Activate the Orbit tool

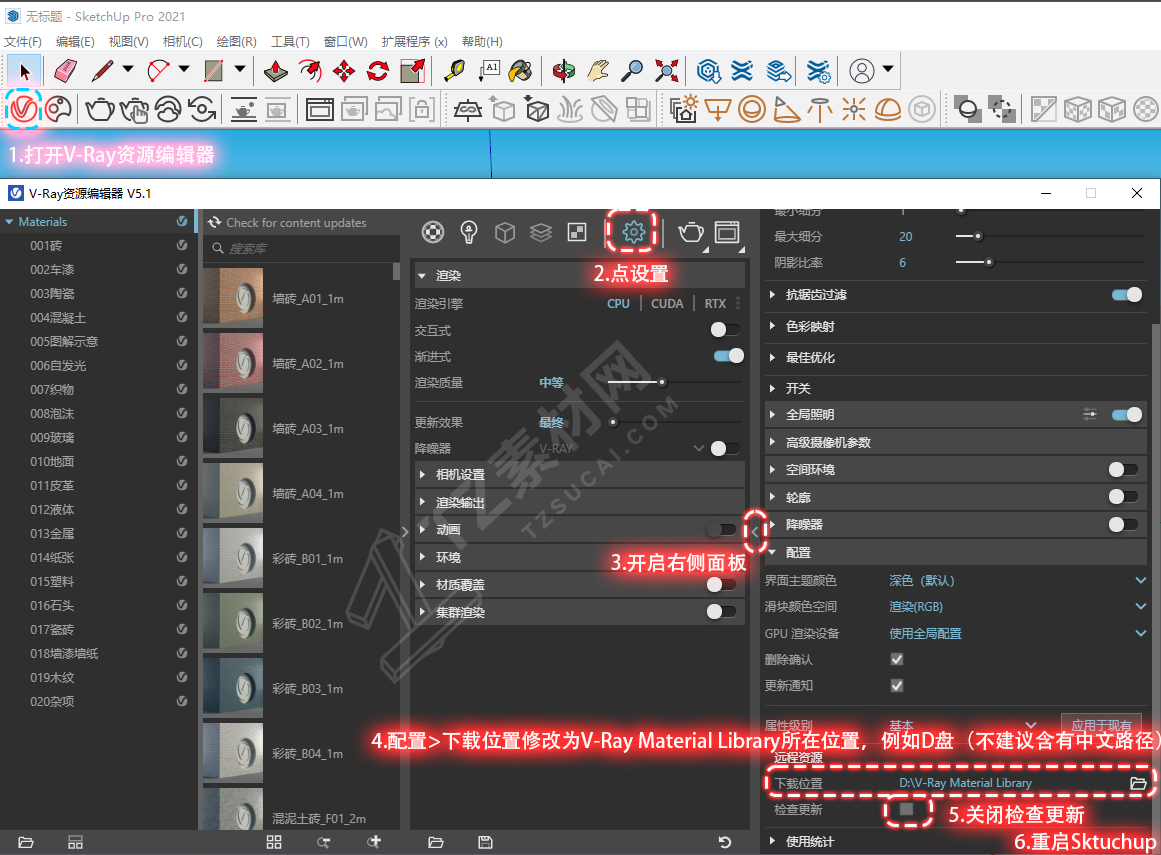point(563,71)
